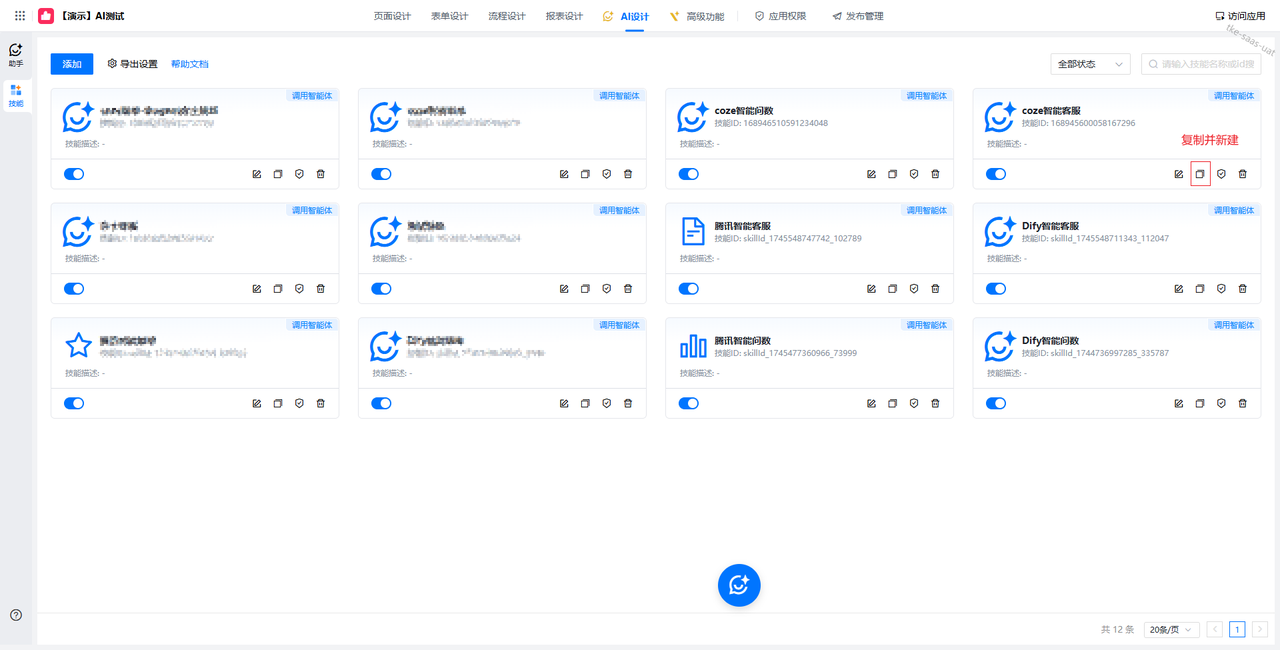Click copy icon on coze智能客服 card
The height and width of the screenshot is (650, 1280).
pos(1200,174)
